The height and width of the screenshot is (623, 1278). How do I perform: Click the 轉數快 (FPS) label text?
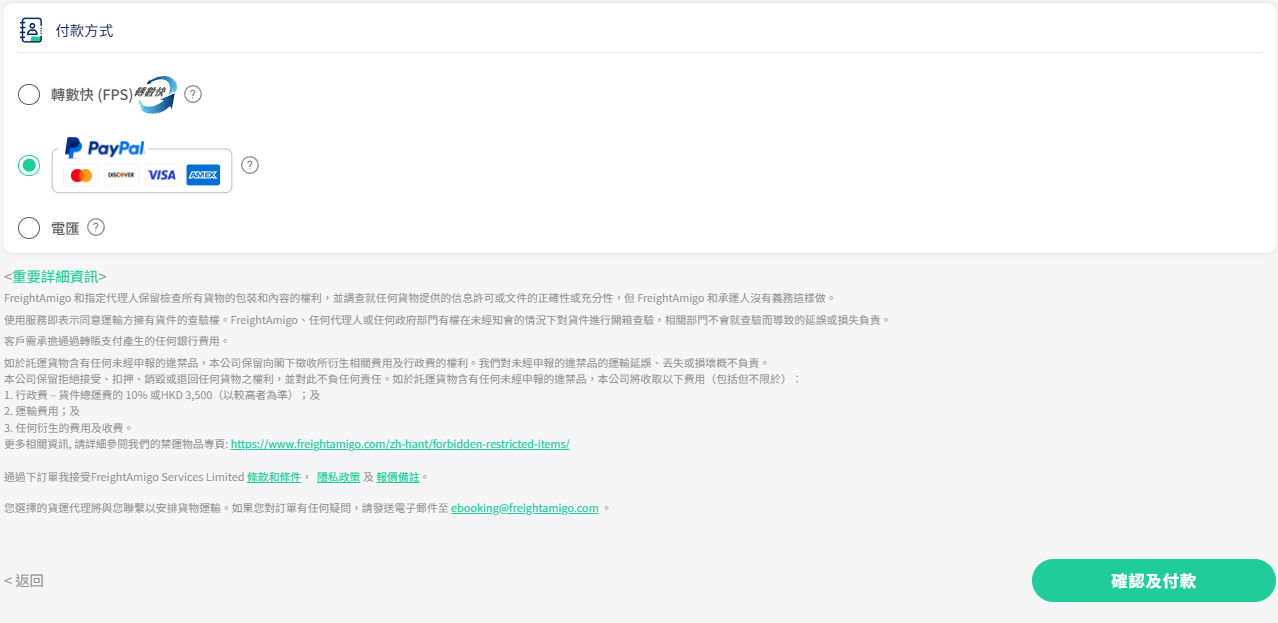[x=91, y=95]
